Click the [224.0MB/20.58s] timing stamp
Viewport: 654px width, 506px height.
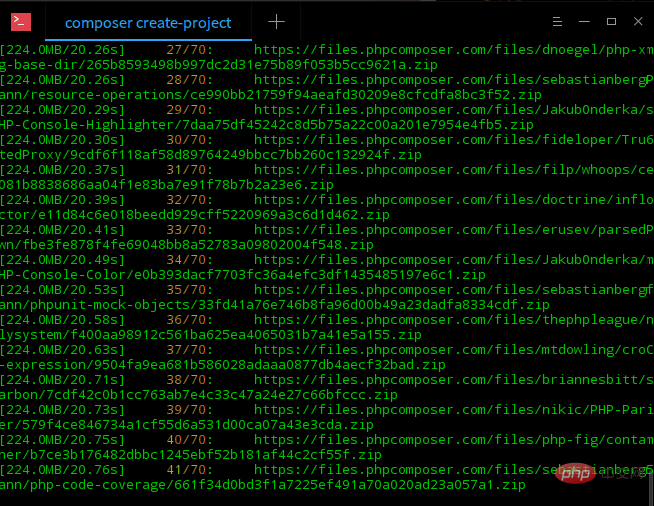[x=62, y=320]
